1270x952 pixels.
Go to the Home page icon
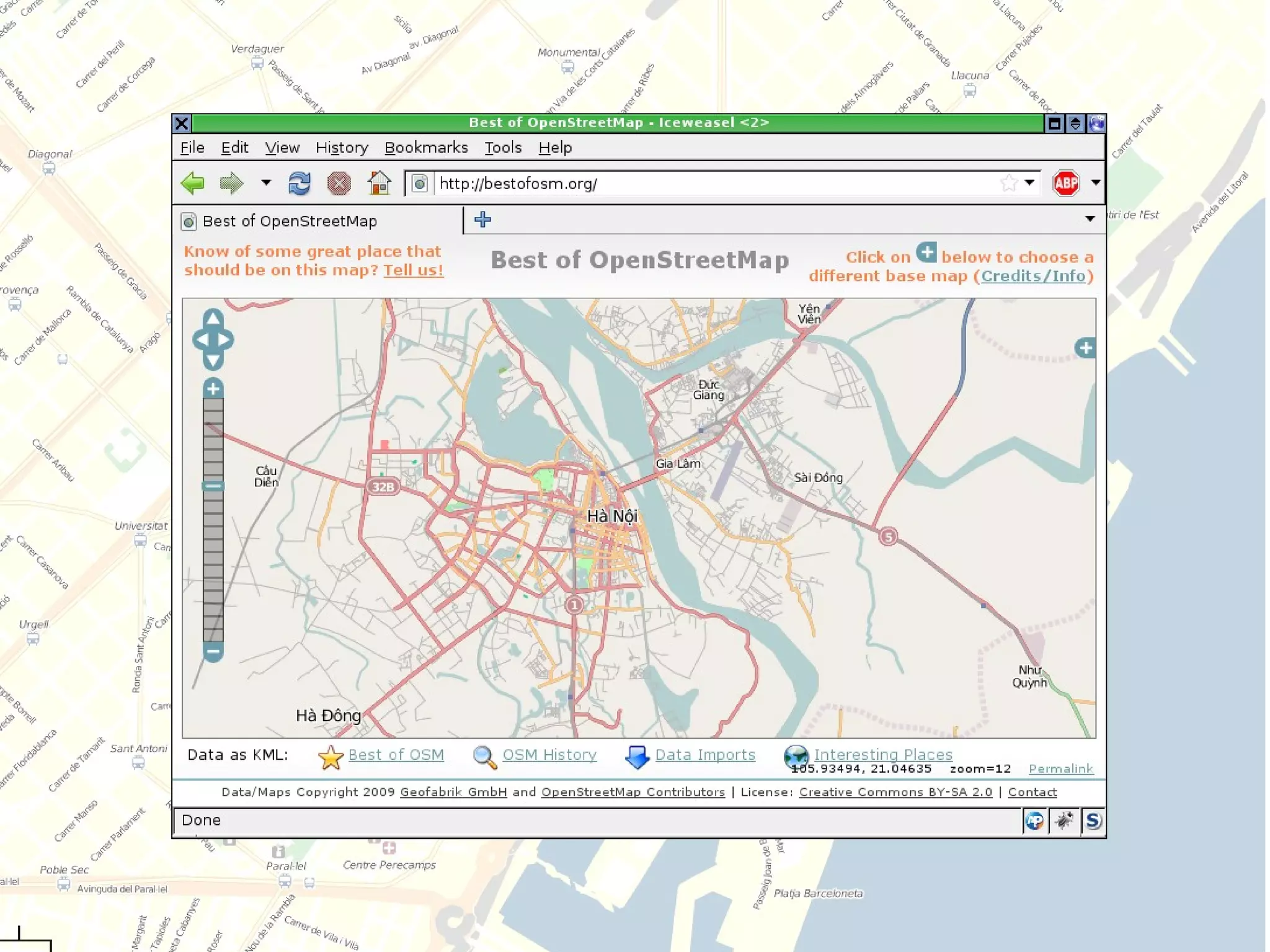(379, 184)
